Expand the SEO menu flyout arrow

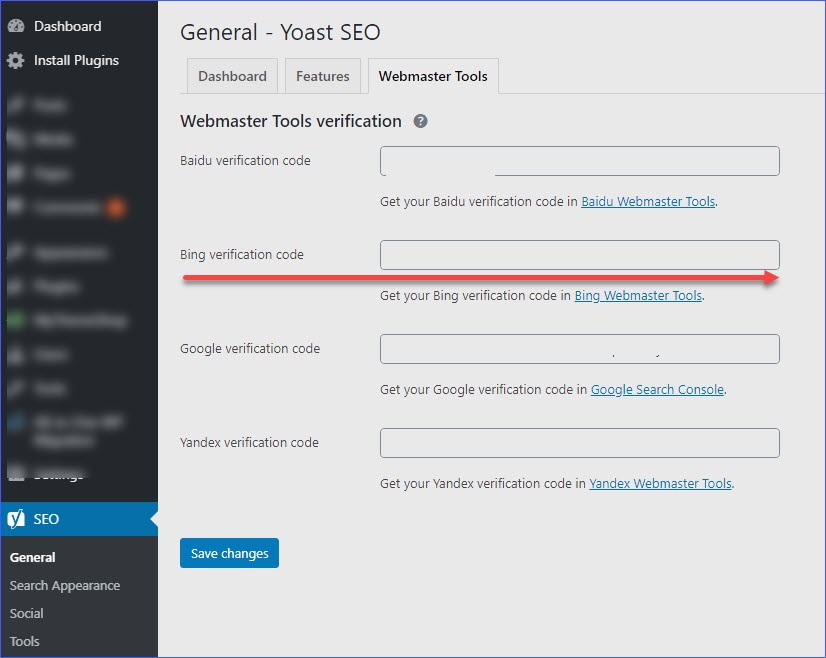(x=151, y=518)
